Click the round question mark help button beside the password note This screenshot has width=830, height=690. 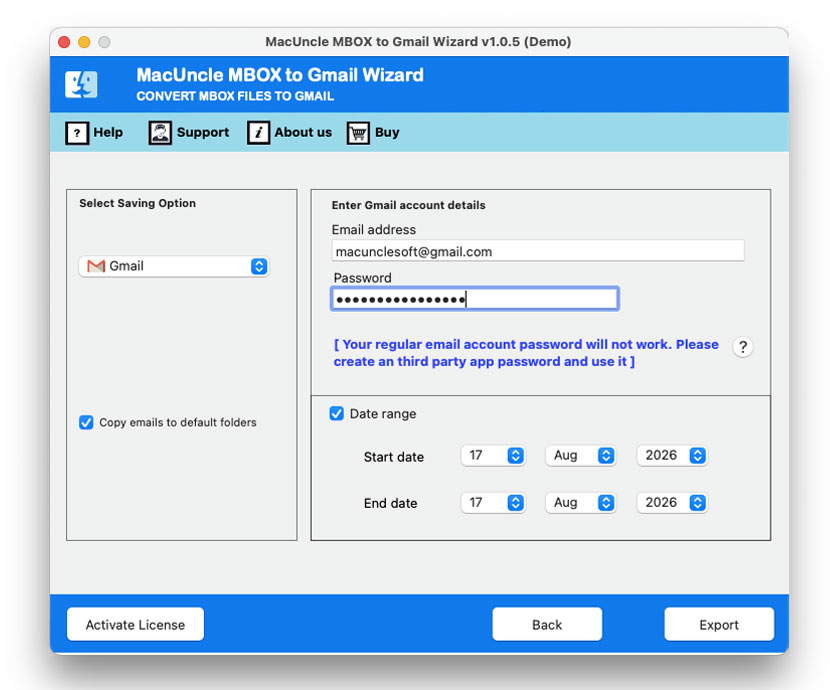coord(743,347)
